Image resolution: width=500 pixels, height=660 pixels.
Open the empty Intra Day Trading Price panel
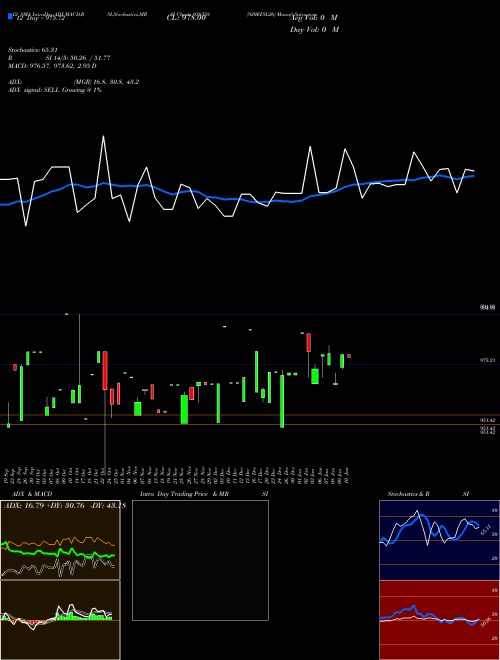coord(200,560)
